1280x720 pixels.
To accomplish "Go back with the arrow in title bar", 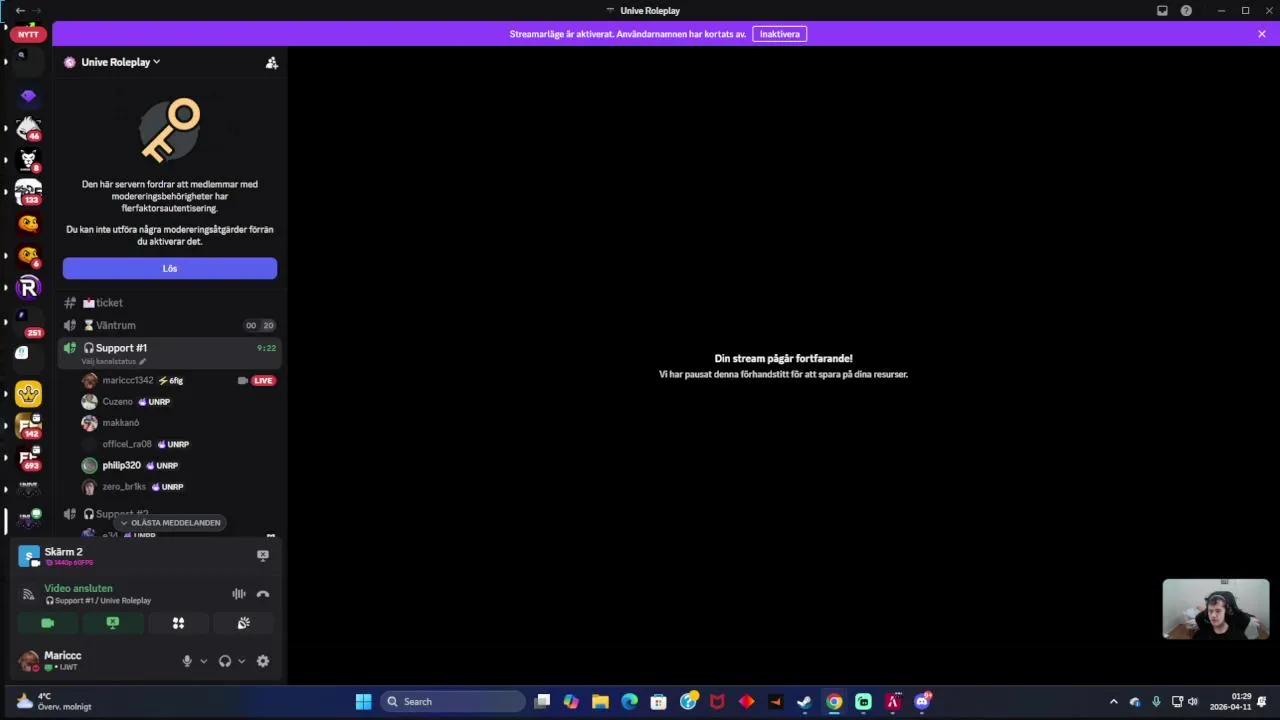I will [x=20, y=10].
